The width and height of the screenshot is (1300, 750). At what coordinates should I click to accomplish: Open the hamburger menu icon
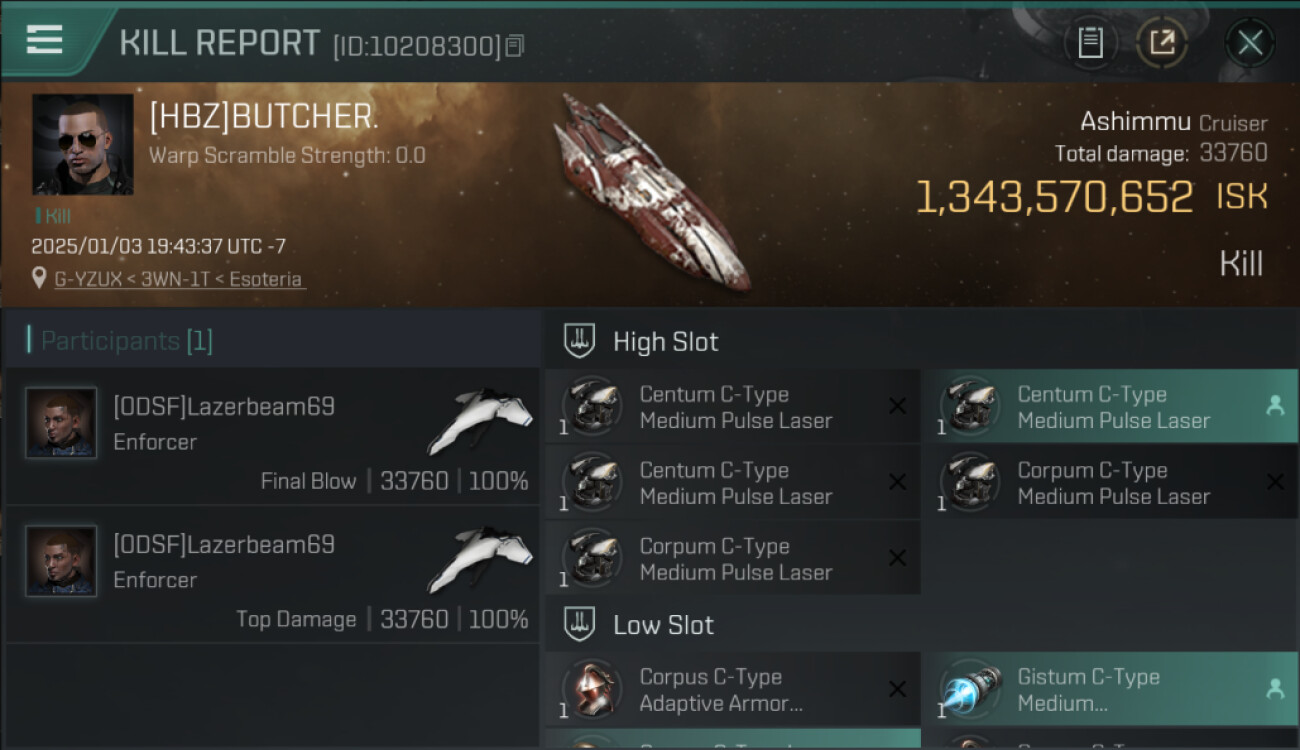coord(44,40)
